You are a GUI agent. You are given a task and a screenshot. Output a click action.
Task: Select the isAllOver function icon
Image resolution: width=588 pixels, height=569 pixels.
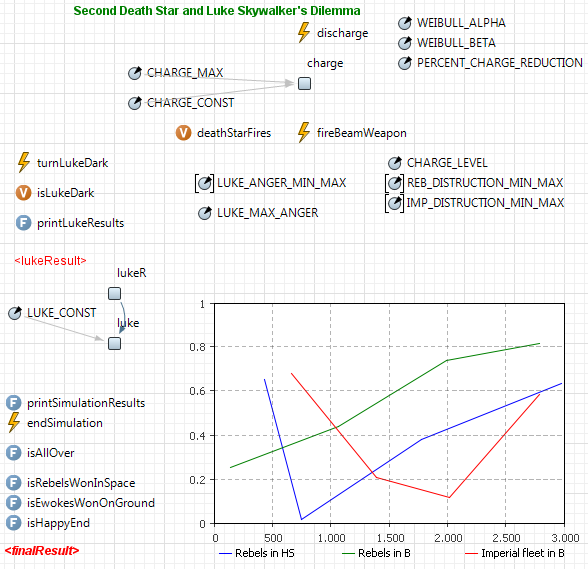14,453
